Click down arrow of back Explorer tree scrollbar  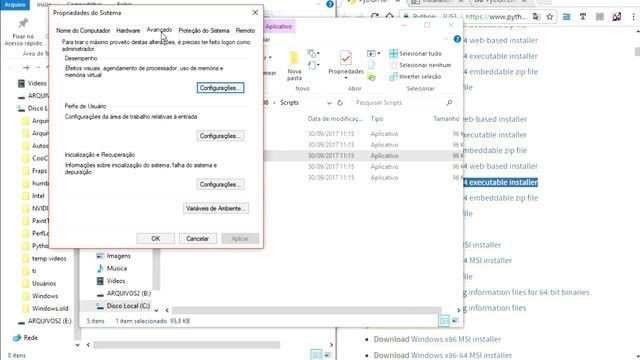[77, 345]
